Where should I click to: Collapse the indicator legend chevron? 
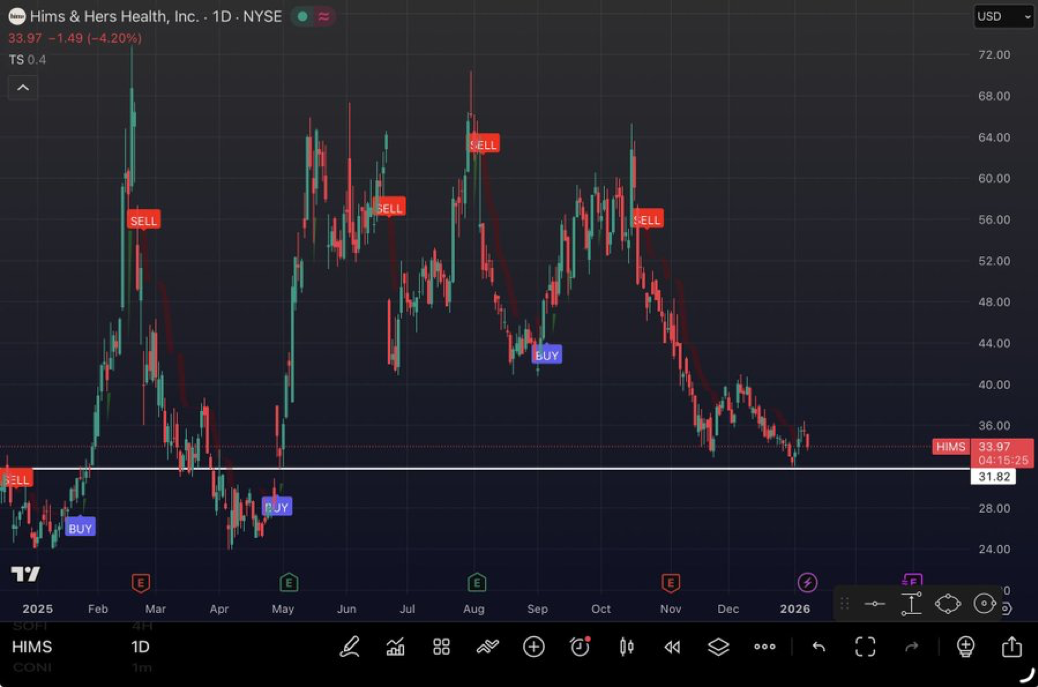click(23, 87)
